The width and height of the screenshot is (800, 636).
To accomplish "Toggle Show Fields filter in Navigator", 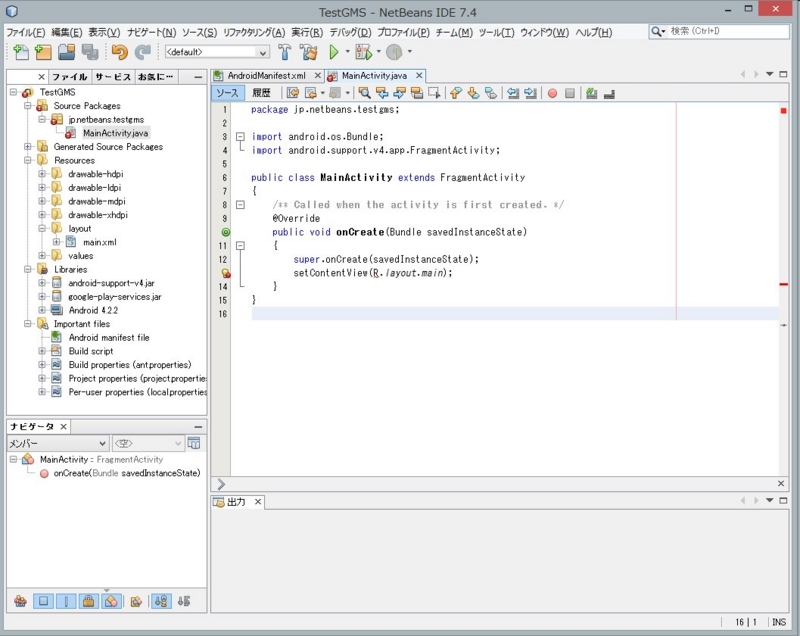I will tap(43, 601).
